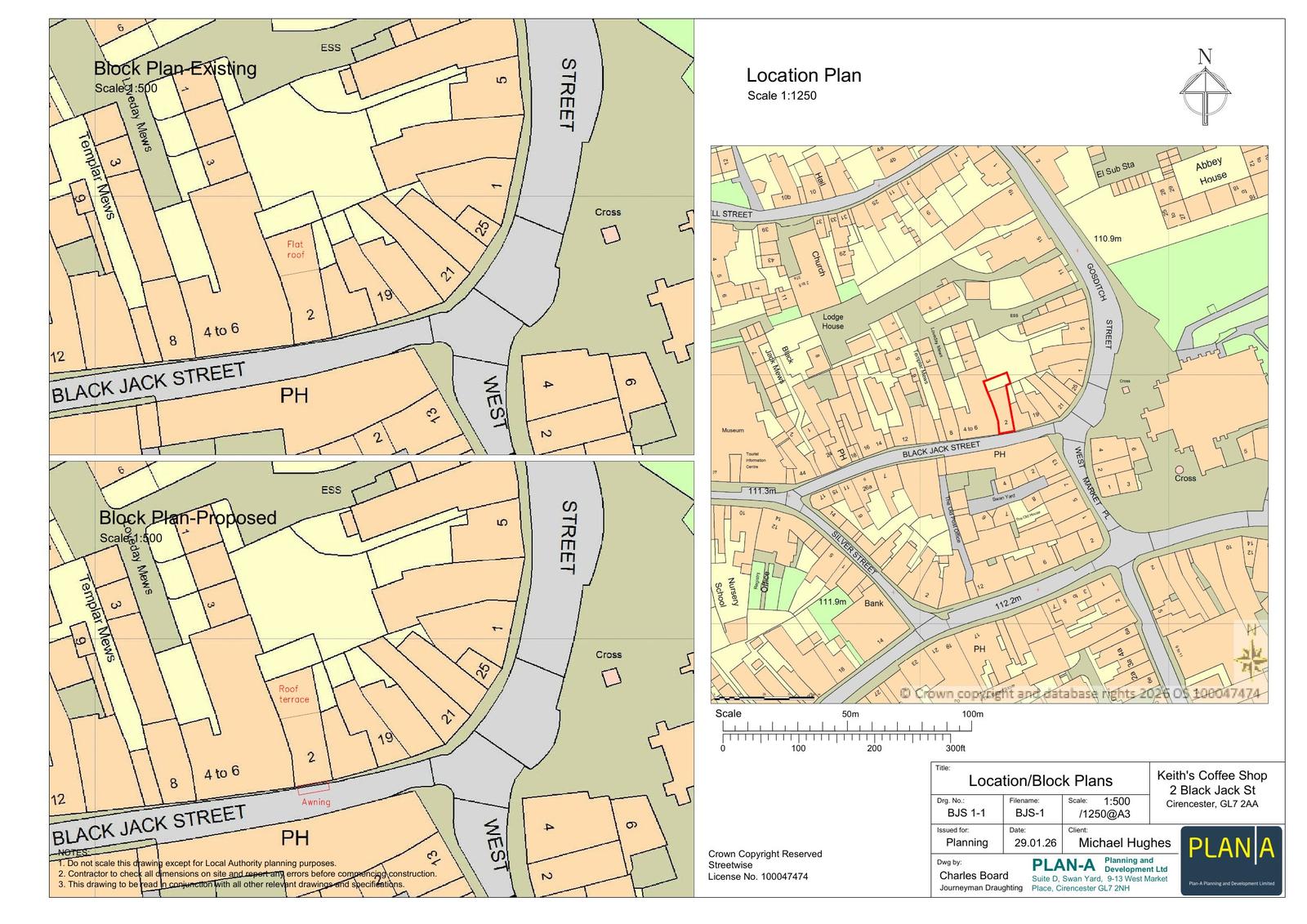Viewport: 1307px width, 924px height.
Task: Click the red 'Flat roof' annotation
Action: tap(295, 249)
